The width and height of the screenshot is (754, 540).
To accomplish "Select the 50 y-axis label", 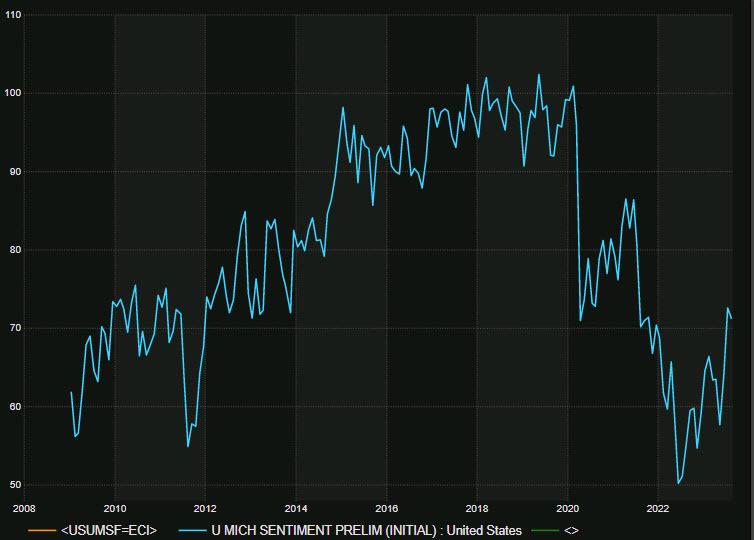I will tap(15, 485).
